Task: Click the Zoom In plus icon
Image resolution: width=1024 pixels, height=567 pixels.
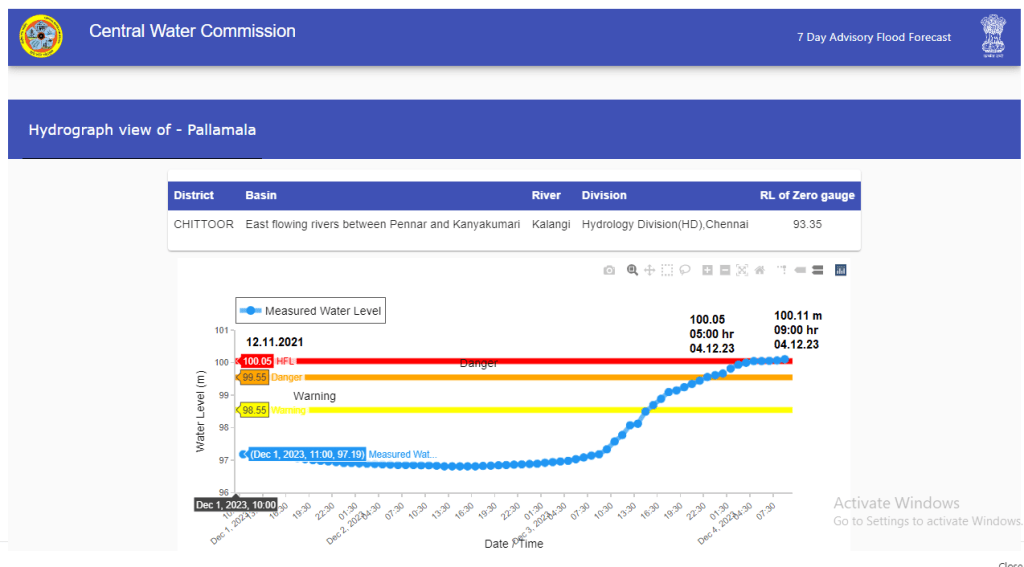Action: [x=707, y=270]
